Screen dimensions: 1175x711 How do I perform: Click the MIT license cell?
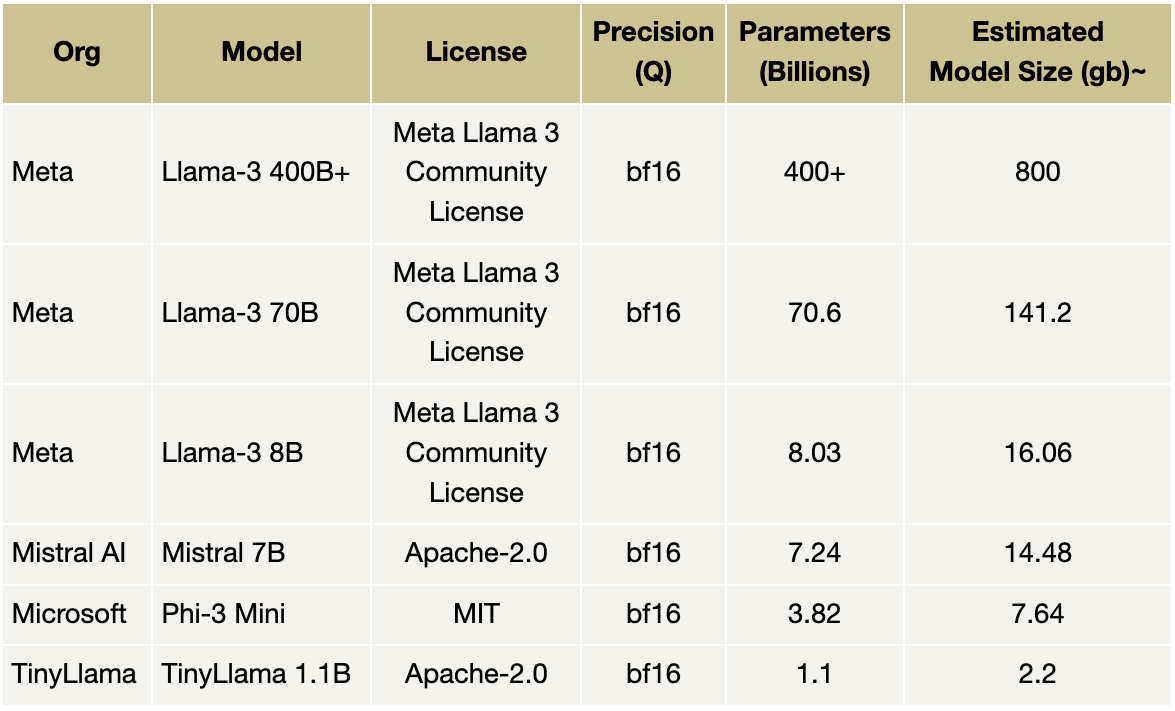(x=476, y=613)
